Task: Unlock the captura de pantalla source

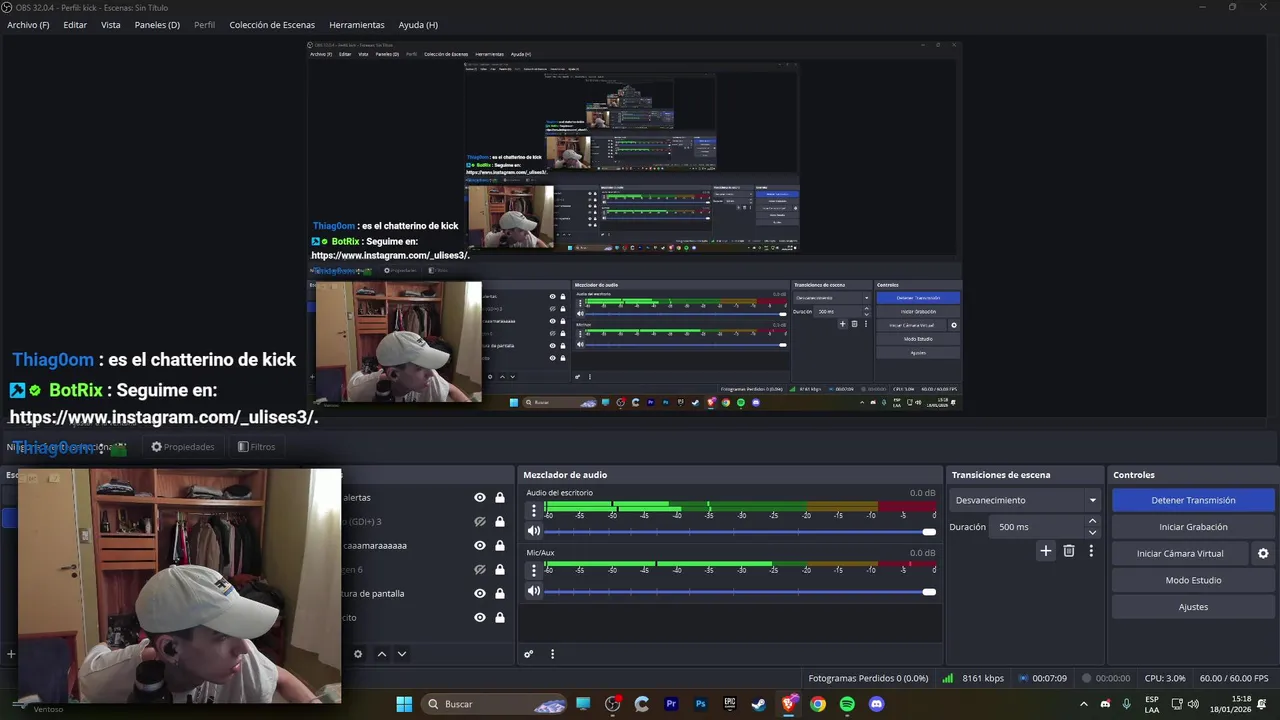Action: (500, 594)
